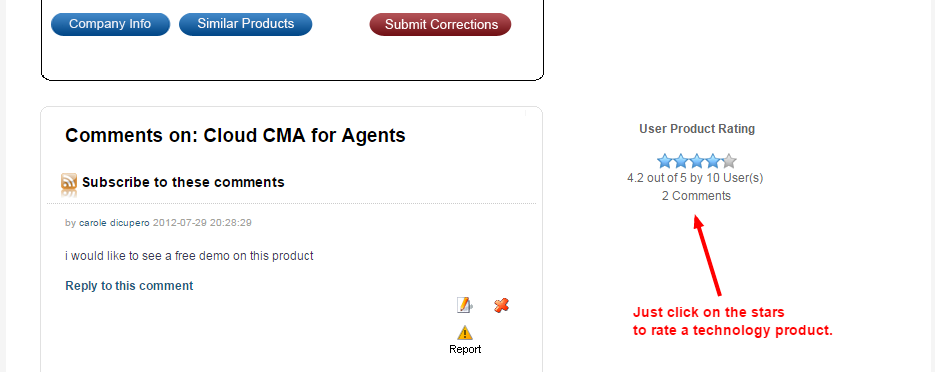Click the orange RSS feed icon
The height and width of the screenshot is (372, 935).
point(69,183)
